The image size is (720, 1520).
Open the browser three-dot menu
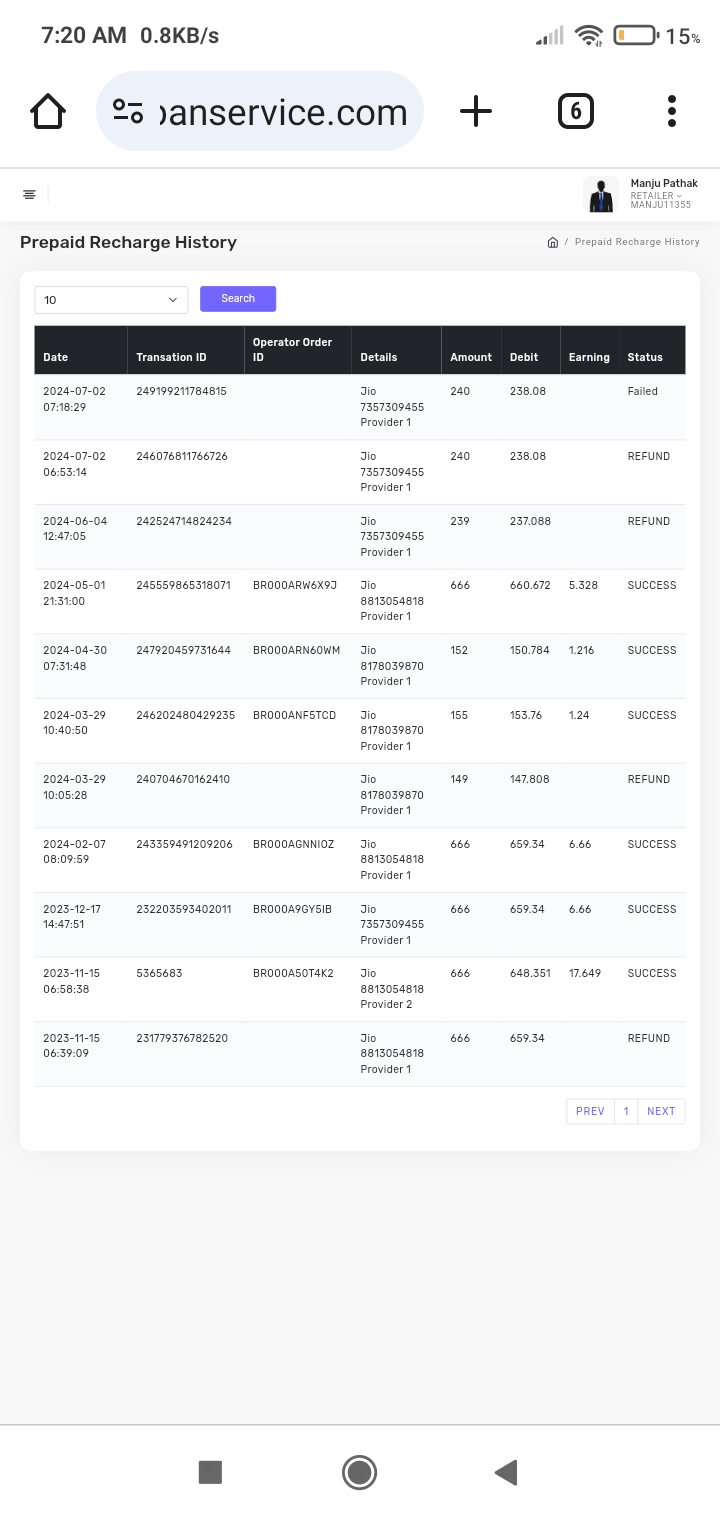tap(672, 111)
